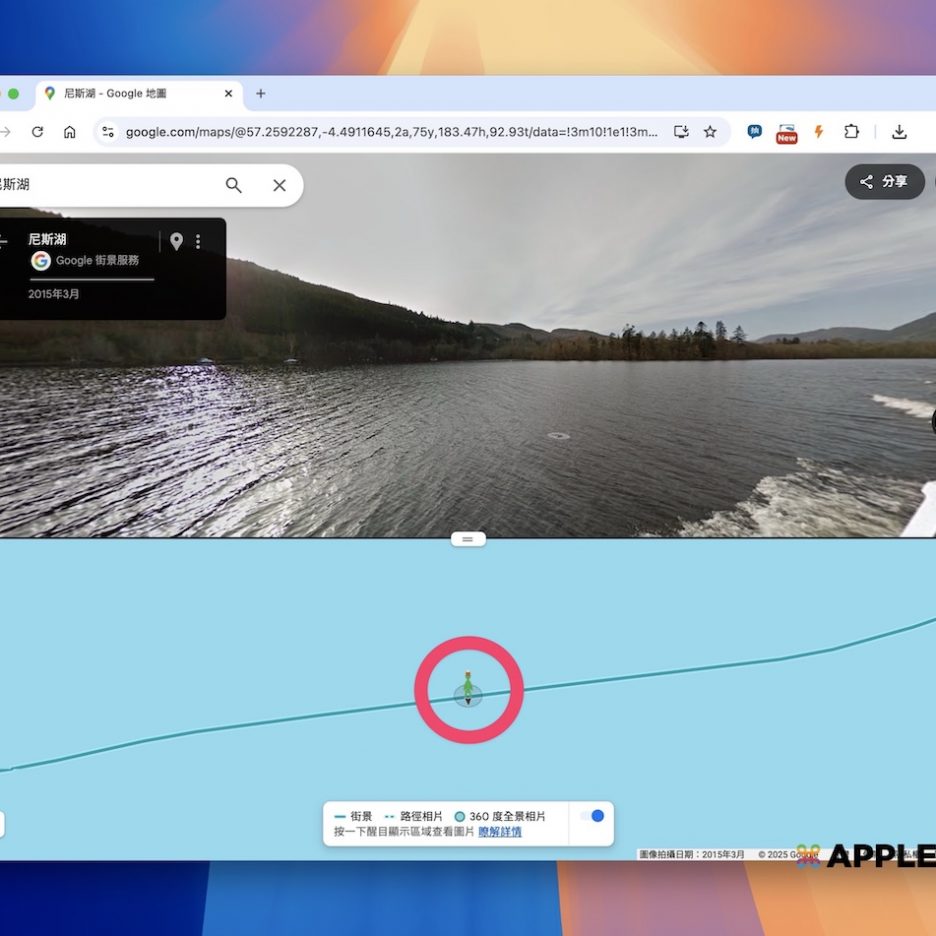Reload the page with the refresh icon
Screen dimensions: 936x936
pyautogui.click(x=37, y=132)
